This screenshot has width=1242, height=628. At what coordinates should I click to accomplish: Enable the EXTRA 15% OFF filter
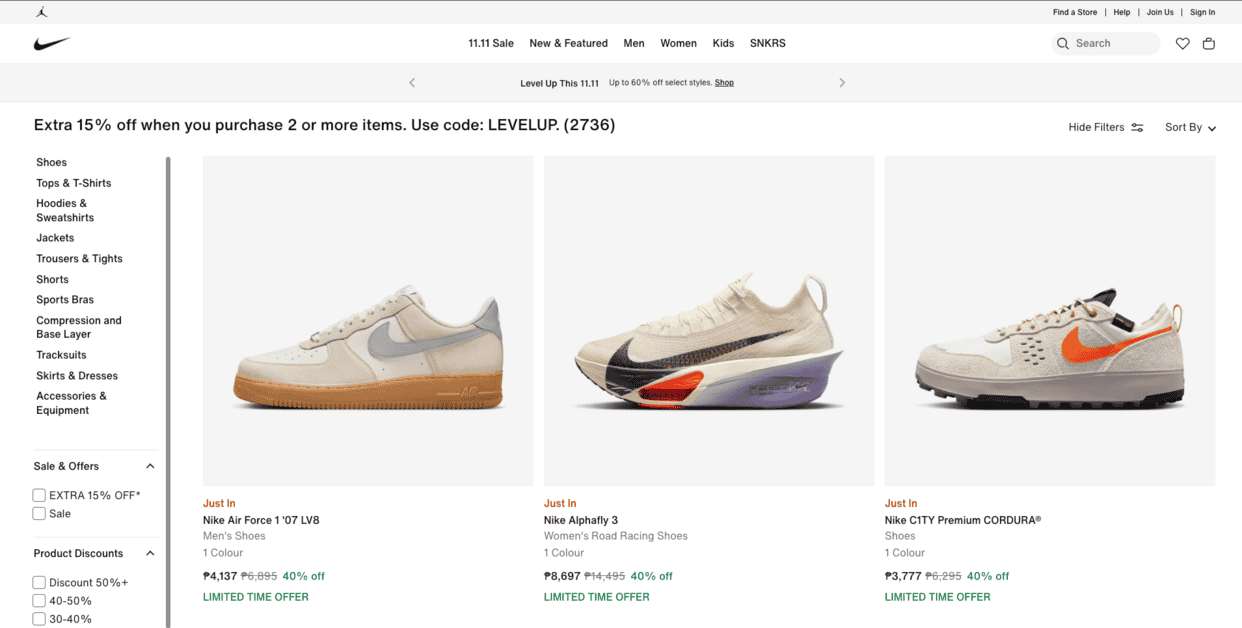point(38,494)
